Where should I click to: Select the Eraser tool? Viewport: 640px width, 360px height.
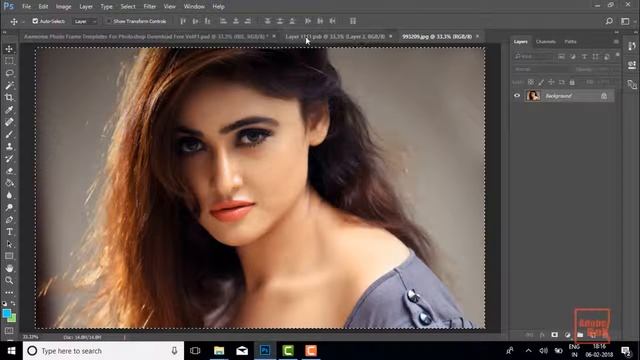pyautogui.click(x=9, y=171)
